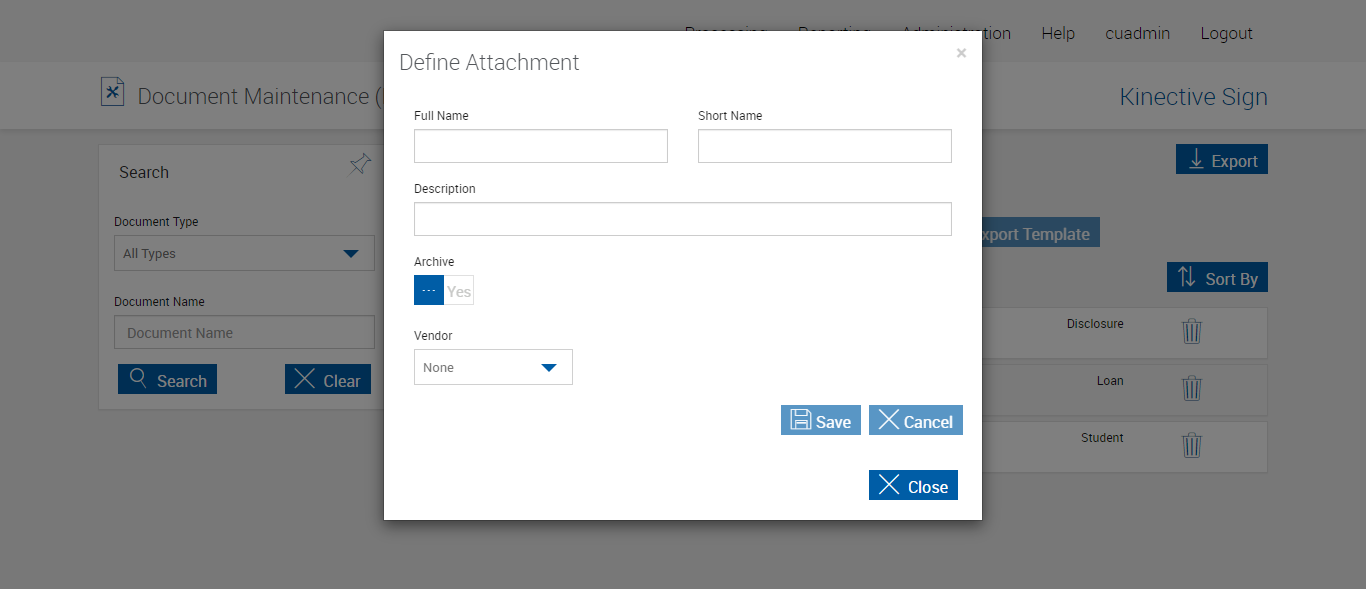
Task: Click the Document Maintenance page icon
Action: [x=113, y=93]
